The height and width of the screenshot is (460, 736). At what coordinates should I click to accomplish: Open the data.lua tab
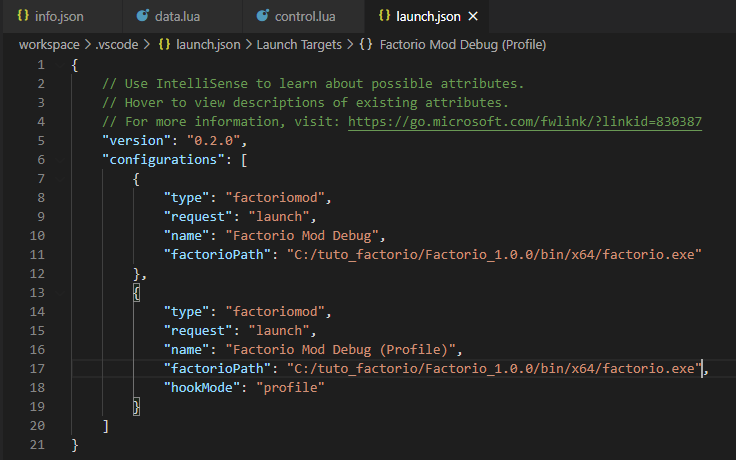(x=183, y=17)
